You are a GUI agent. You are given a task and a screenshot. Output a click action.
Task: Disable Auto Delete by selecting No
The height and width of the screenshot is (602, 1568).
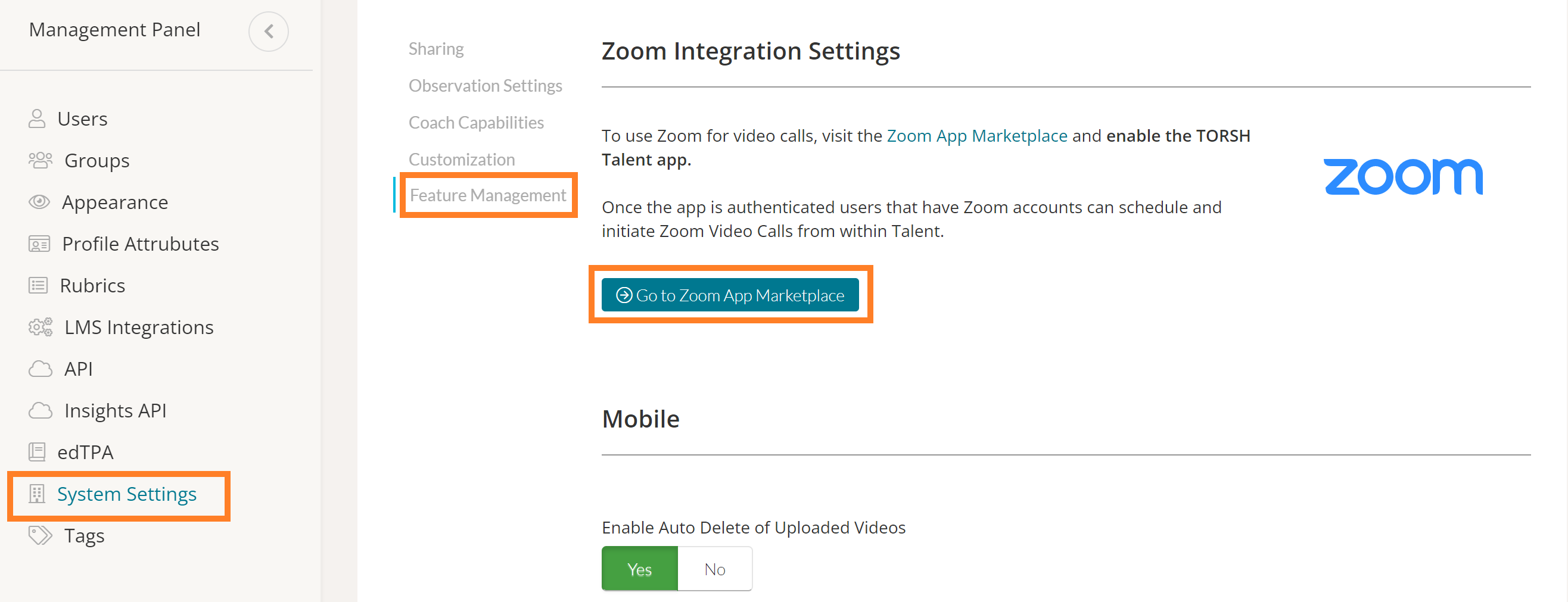coord(714,569)
